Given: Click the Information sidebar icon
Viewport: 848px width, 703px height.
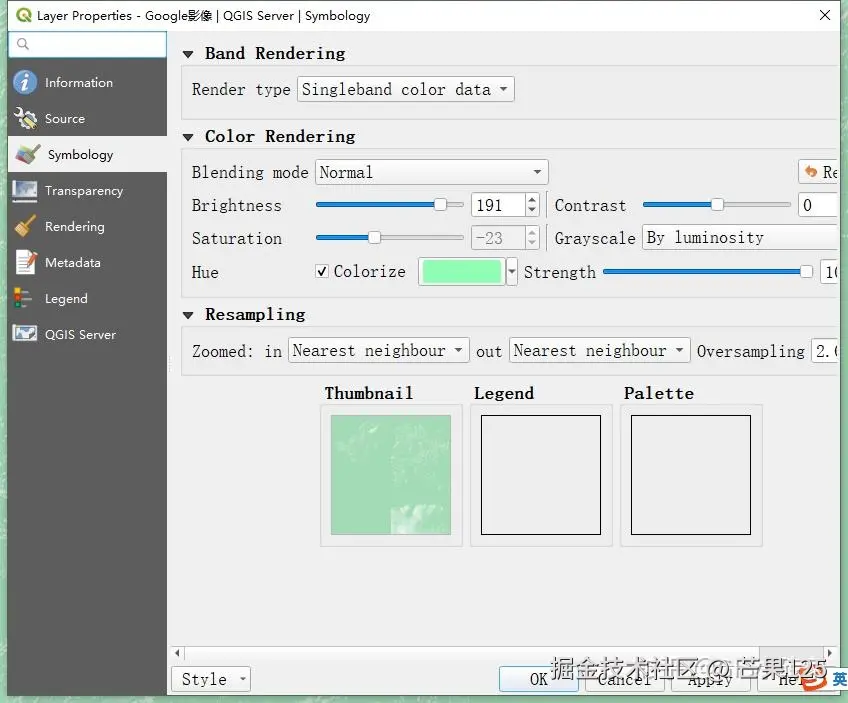Looking at the screenshot, I should [25, 82].
